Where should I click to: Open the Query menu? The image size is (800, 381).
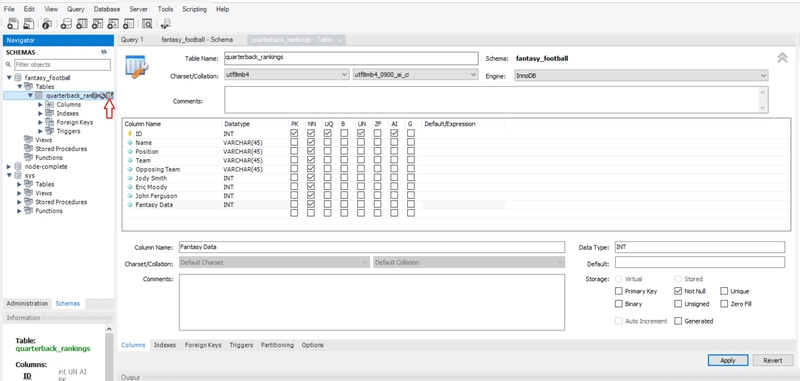76,9
